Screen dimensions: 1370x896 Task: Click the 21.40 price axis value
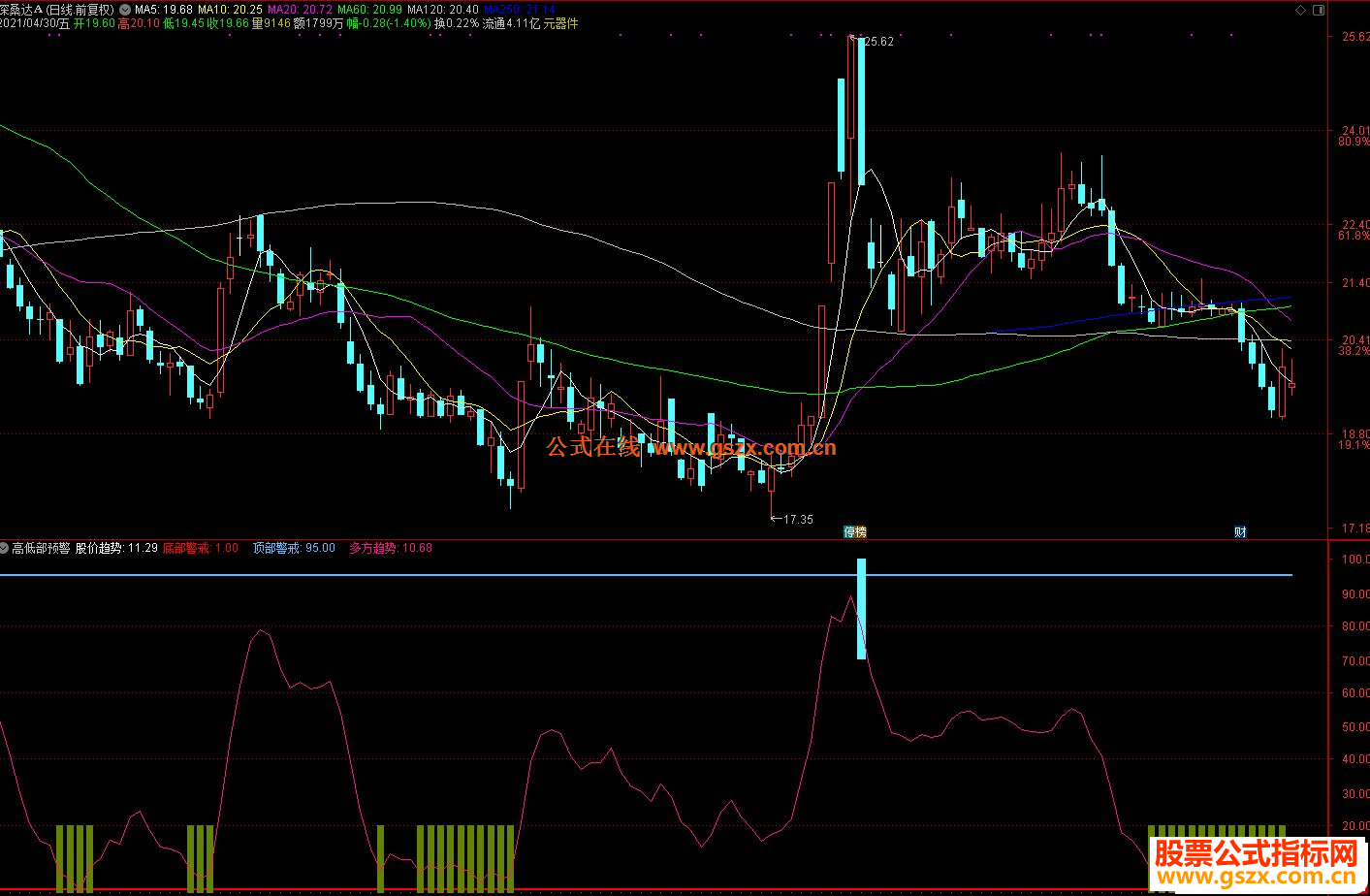tap(1354, 283)
